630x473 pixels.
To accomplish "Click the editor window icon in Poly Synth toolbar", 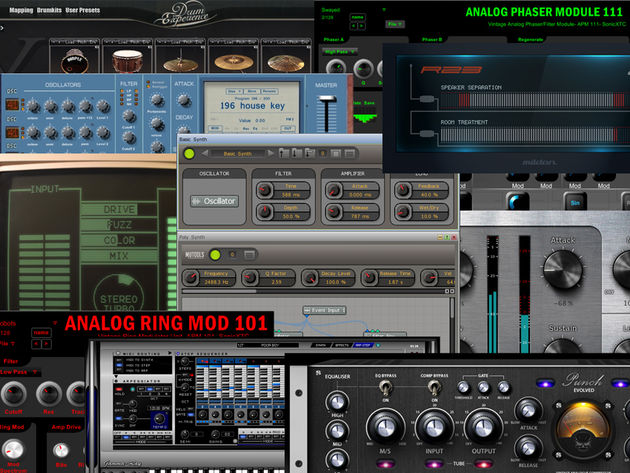I will [249, 254].
